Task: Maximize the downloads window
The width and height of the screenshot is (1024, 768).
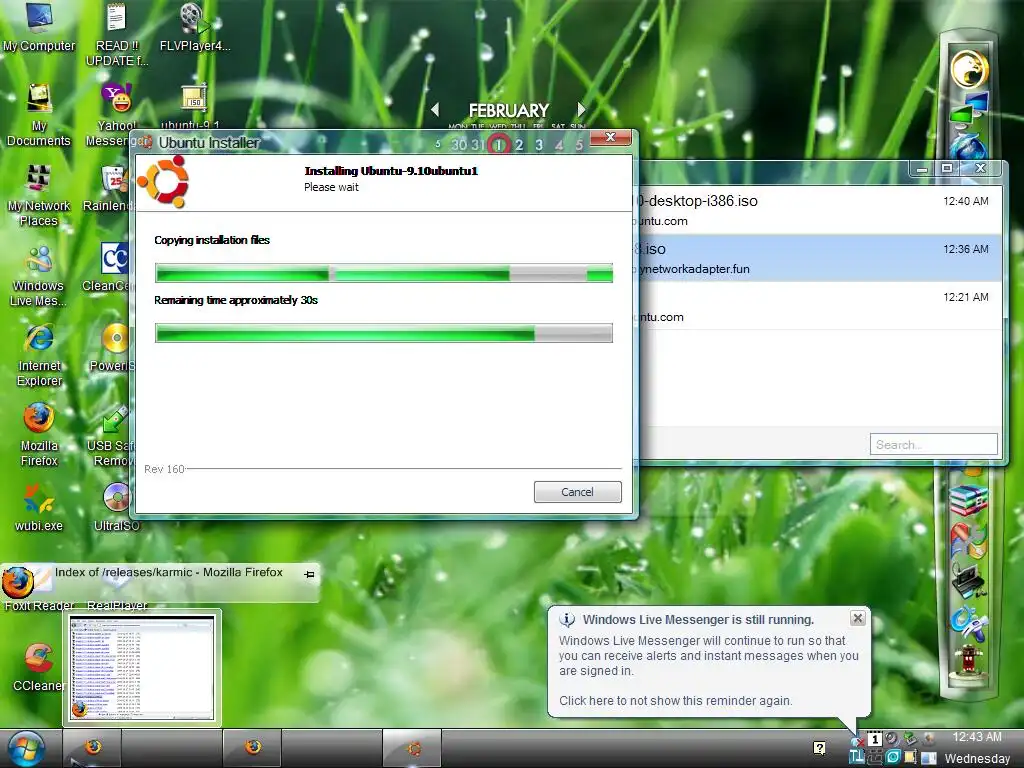Action: (x=946, y=168)
